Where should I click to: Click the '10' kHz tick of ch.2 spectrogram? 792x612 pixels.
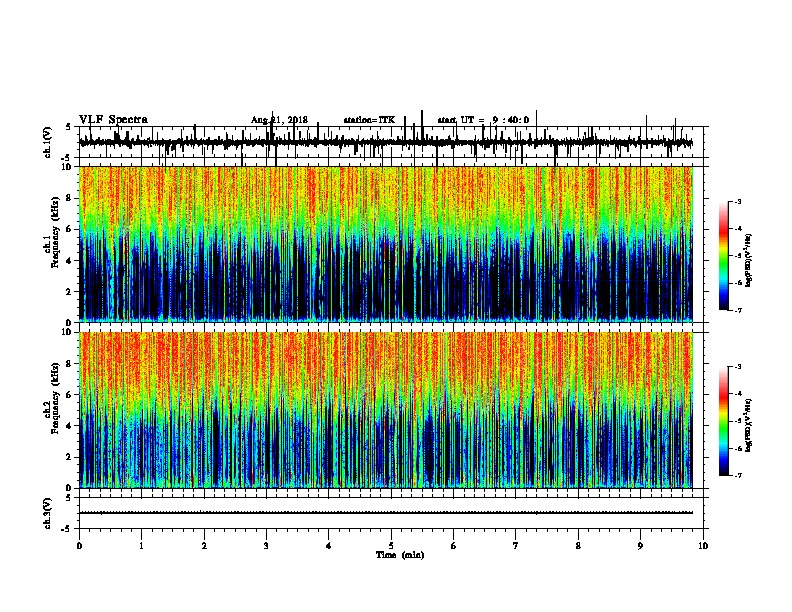pos(67,332)
